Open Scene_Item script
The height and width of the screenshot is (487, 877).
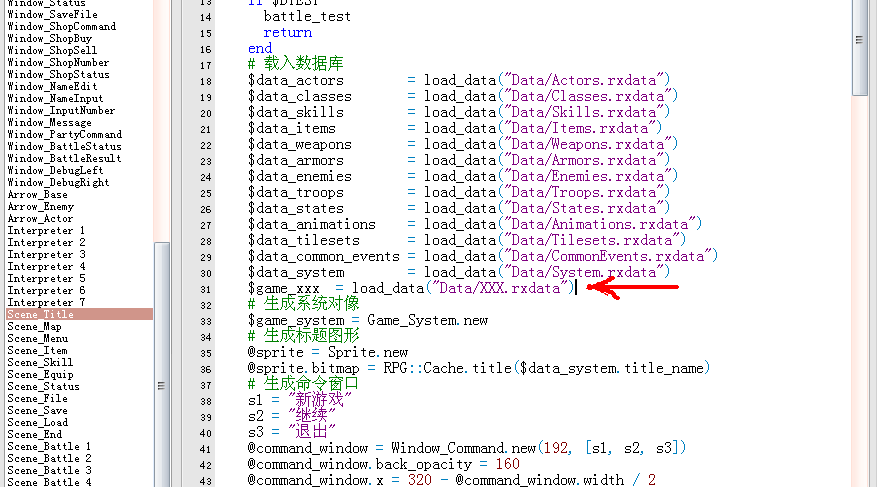coord(37,351)
